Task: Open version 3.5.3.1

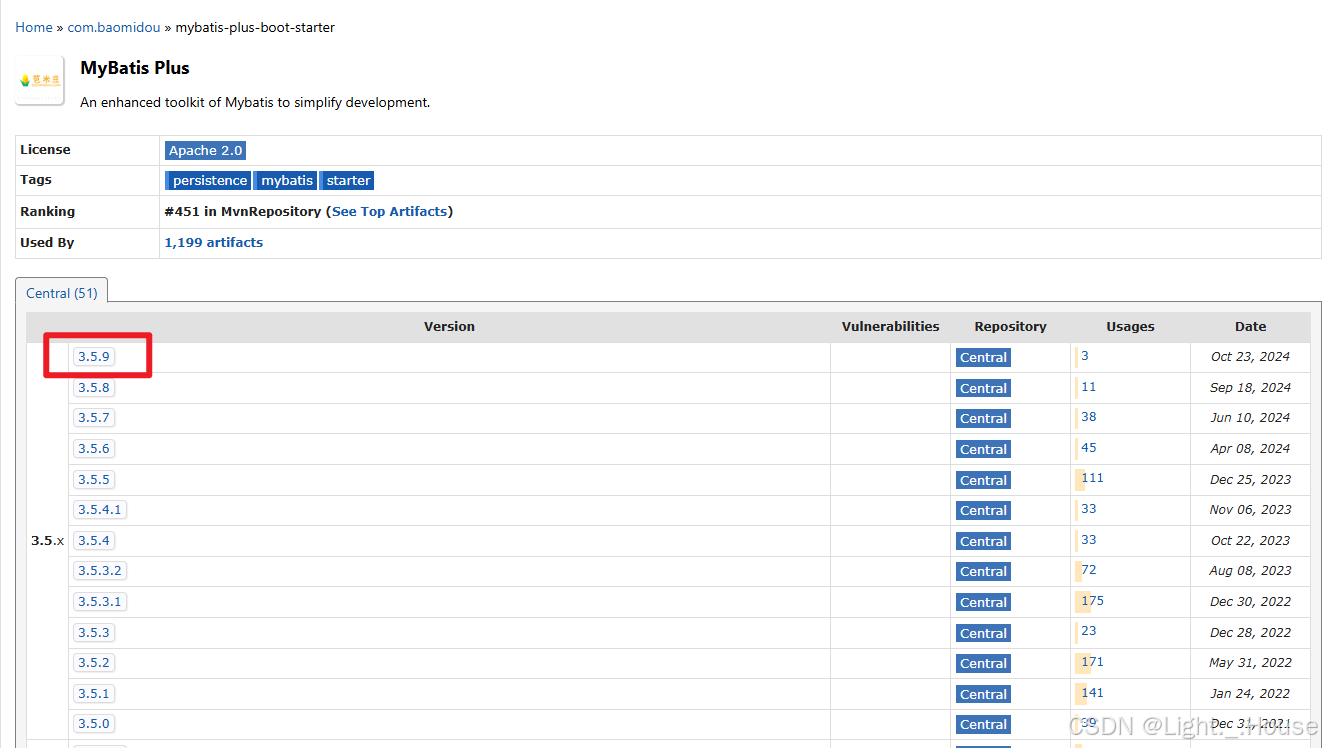Action: (x=100, y=602)
